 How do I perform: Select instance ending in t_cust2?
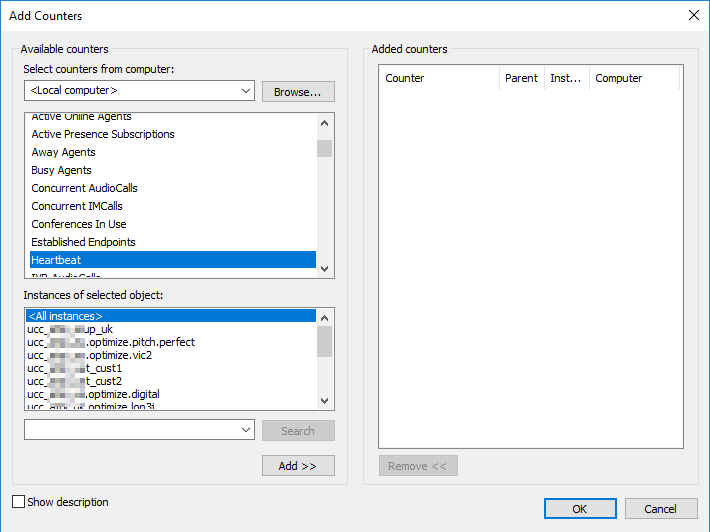click(171, 381)
